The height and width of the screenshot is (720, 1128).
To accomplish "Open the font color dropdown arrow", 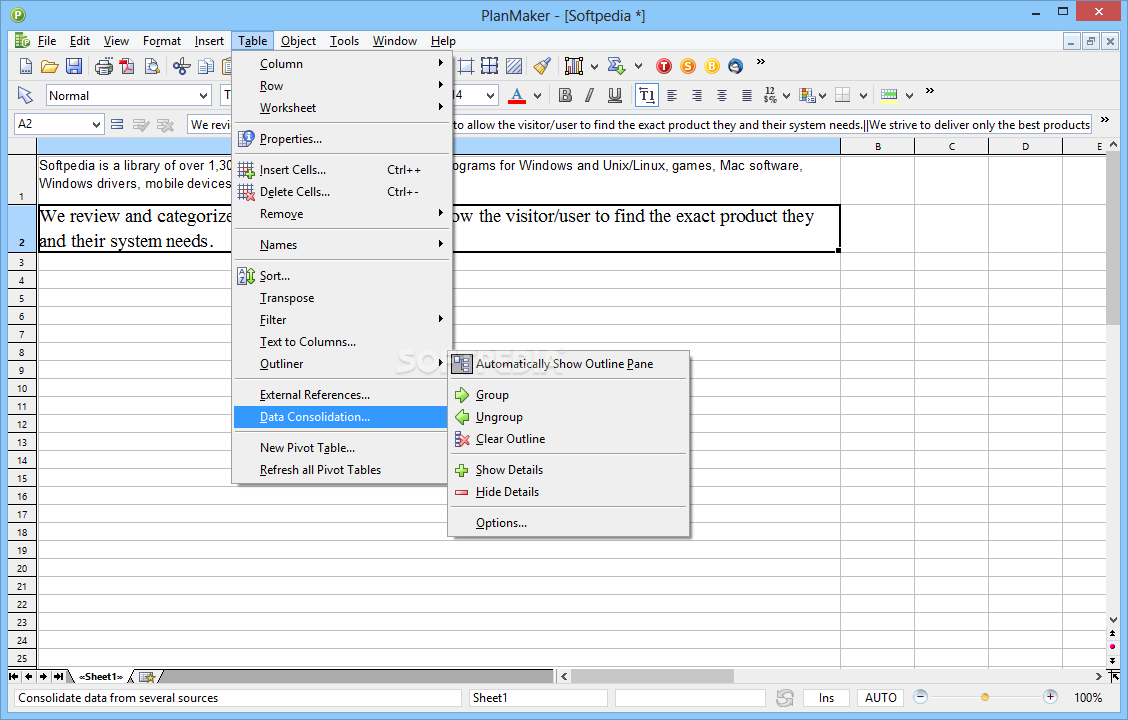I will pyautogui.click(x=537, y=96).
